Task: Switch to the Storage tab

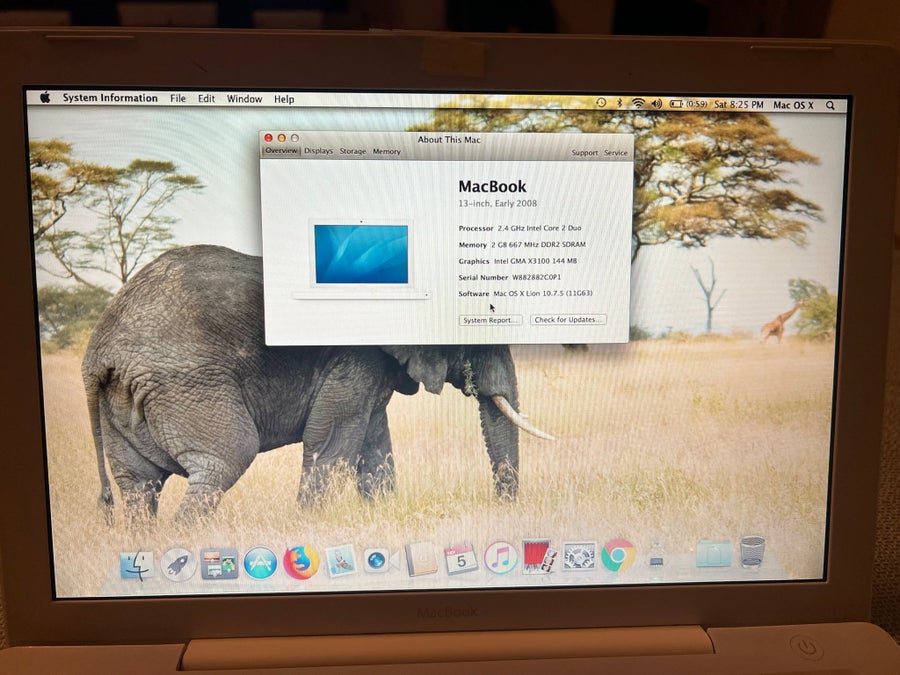Action: [x=352, y=151]
